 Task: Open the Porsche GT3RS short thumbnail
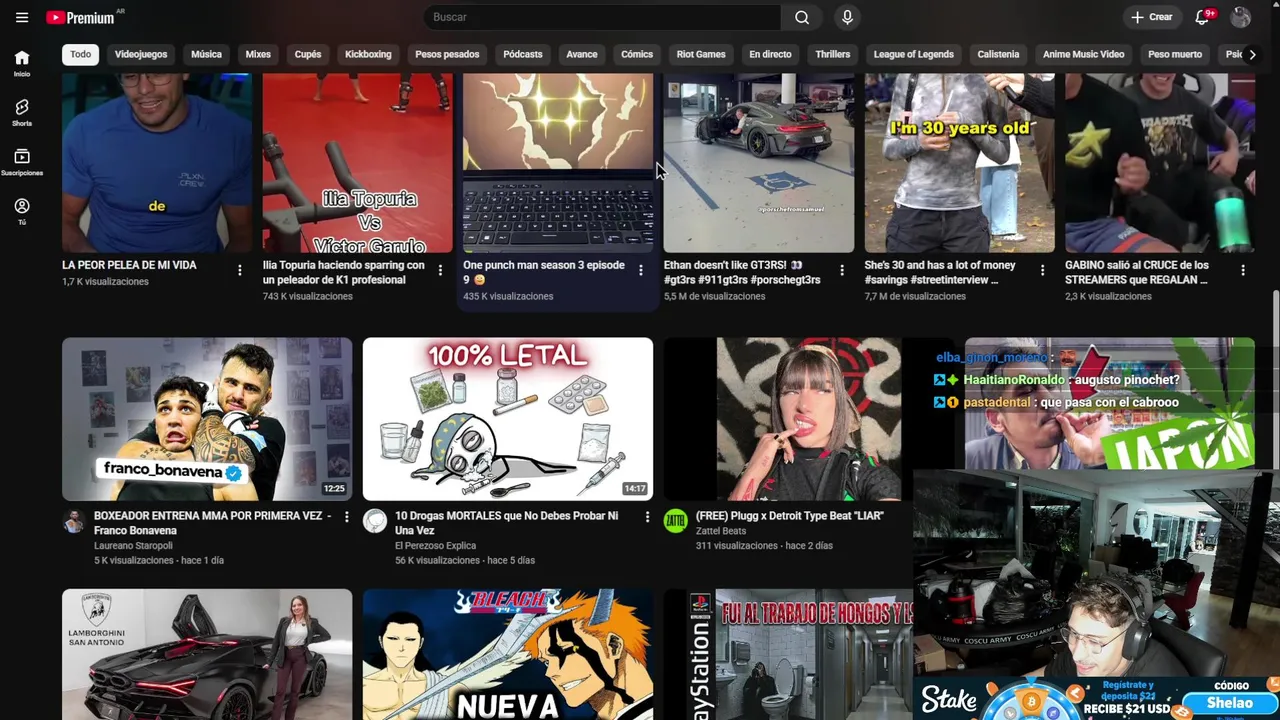[759, 163]
